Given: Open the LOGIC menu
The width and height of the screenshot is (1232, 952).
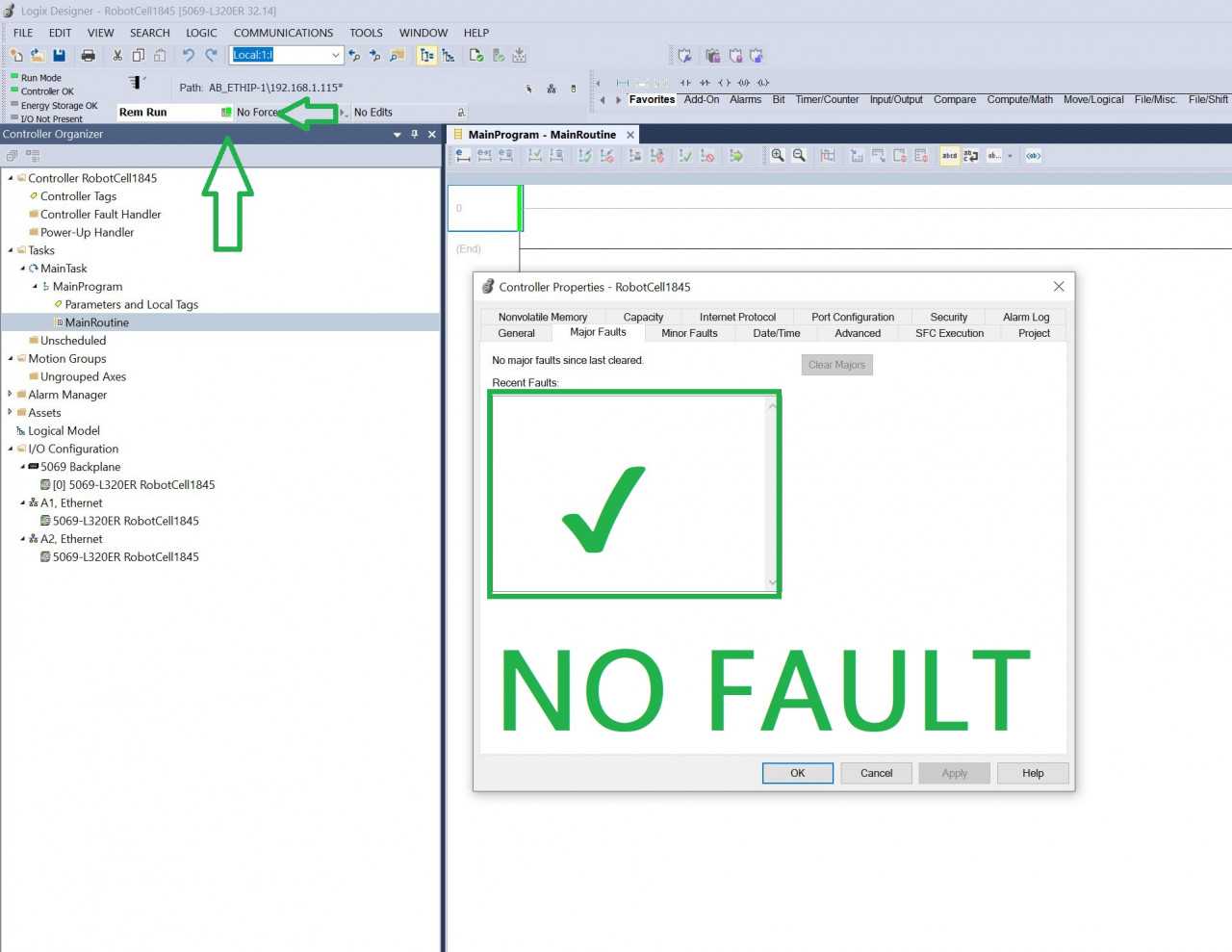Looking at the screenshot, I should (x=201, y=33).
